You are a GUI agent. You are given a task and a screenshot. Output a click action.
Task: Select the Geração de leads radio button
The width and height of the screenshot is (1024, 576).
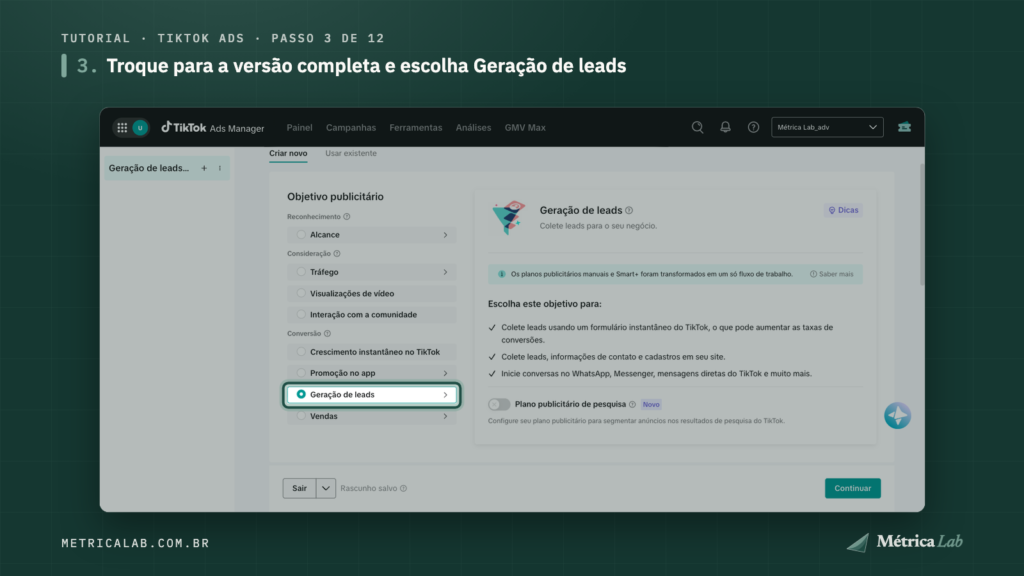301,394
